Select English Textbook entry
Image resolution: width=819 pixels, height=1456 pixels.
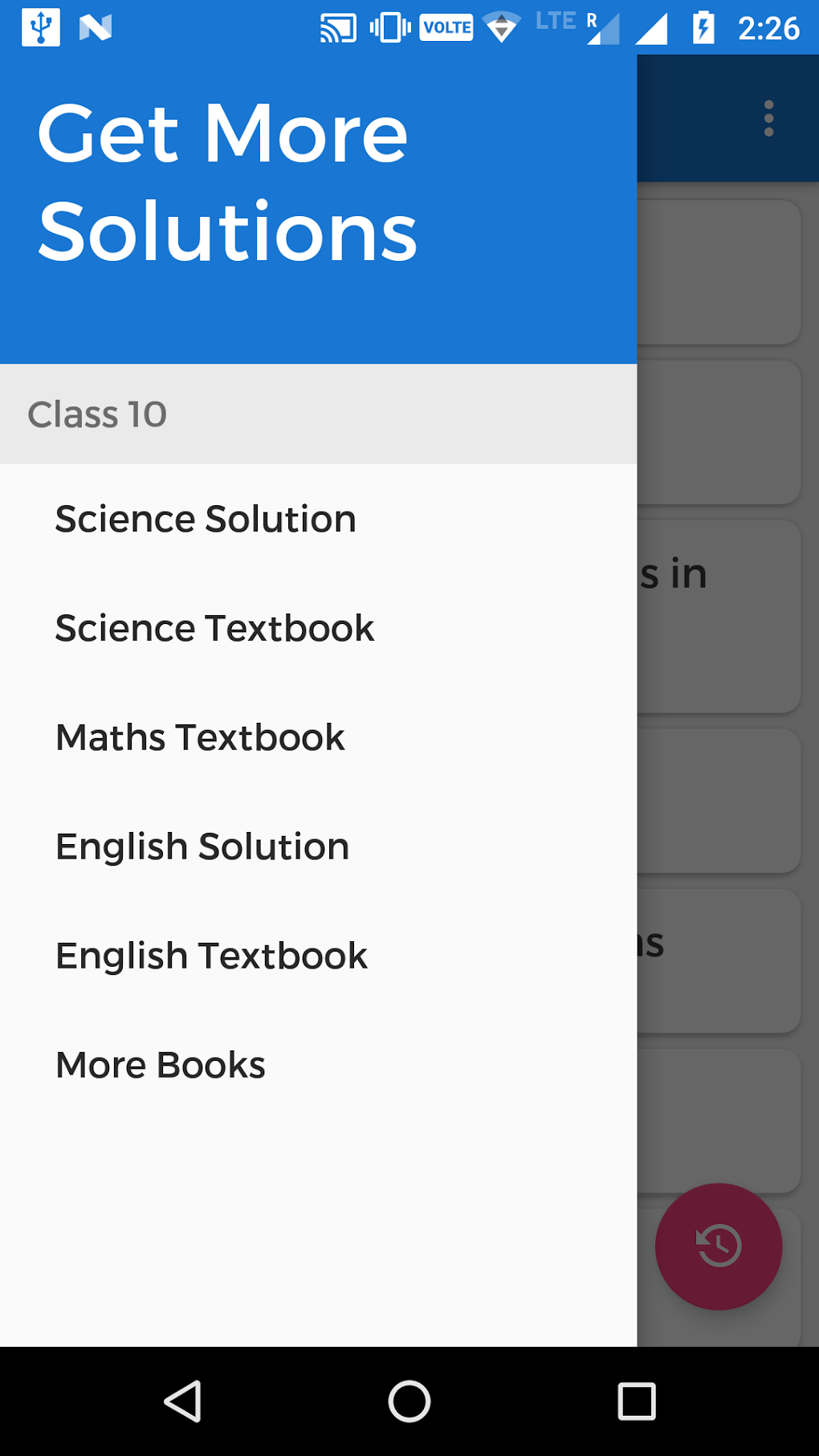(x=211, y=956)
